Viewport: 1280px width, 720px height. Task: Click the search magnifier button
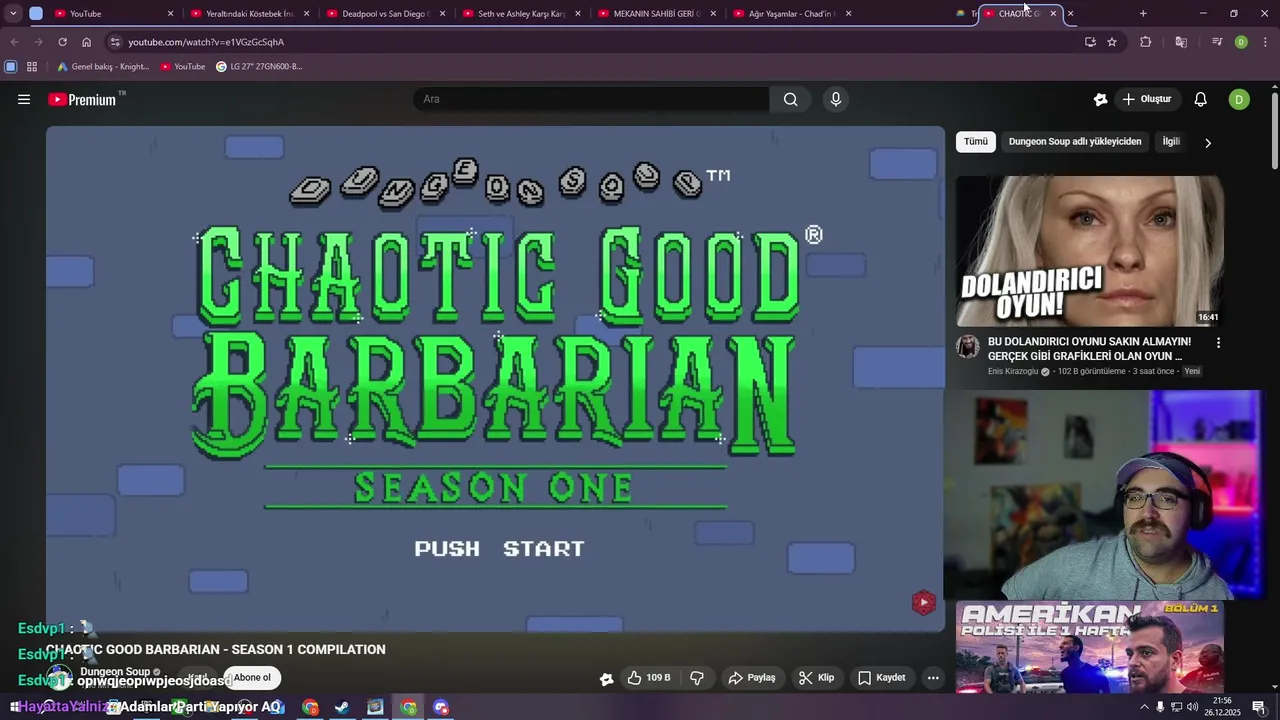click(x=790, y=99)
